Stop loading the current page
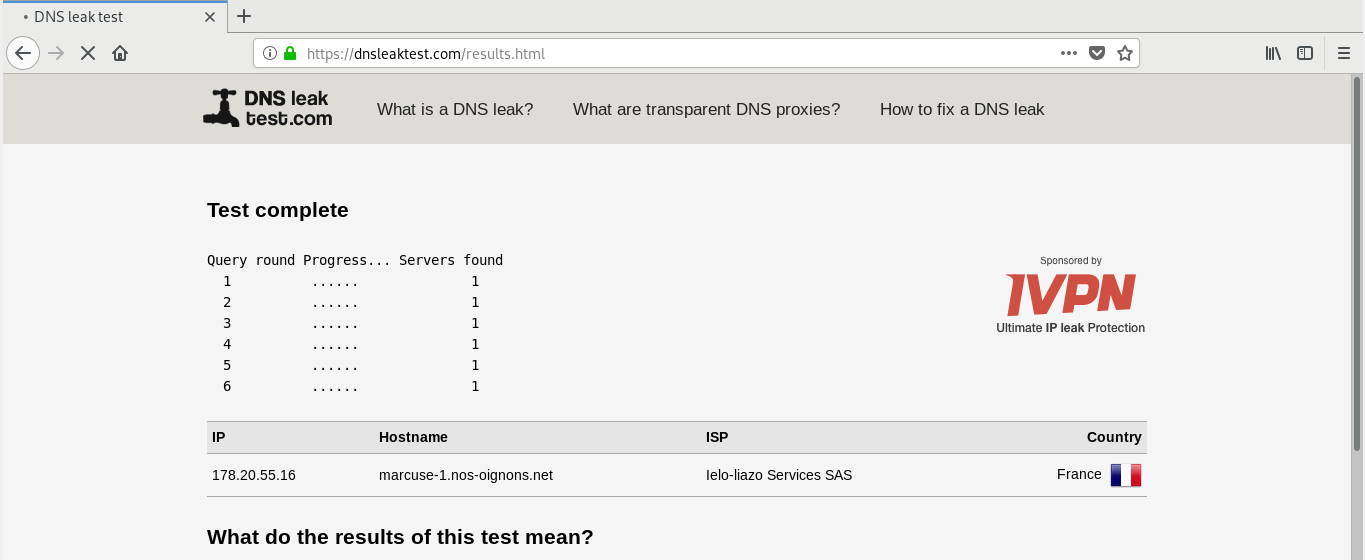 pyautogui.click(x=88, y=53)
